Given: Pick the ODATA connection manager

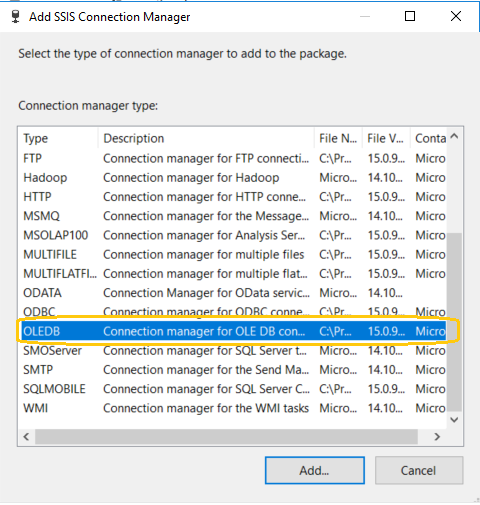Looking at the screenshot, I should pos(233,293).
